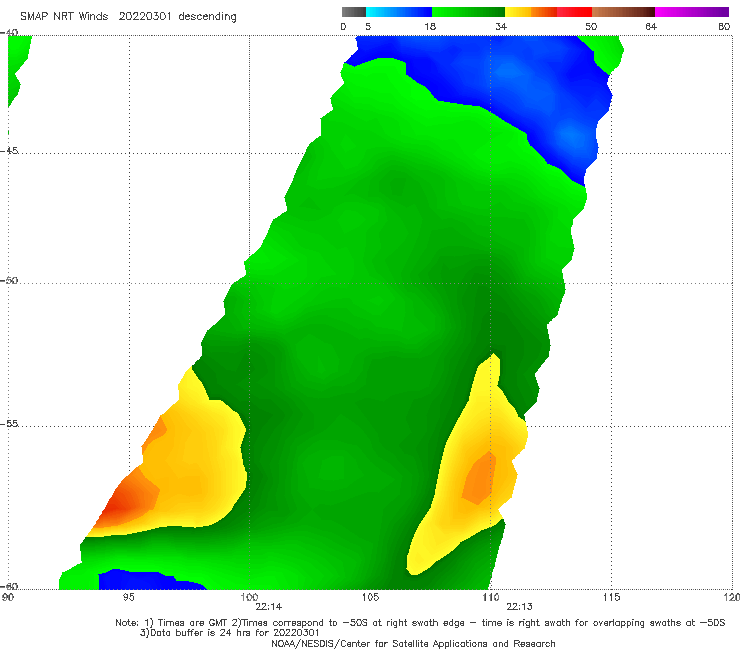The image size is (740, 650).
Task: Click the longitude label '115'
Action: (x=612, y=598)
